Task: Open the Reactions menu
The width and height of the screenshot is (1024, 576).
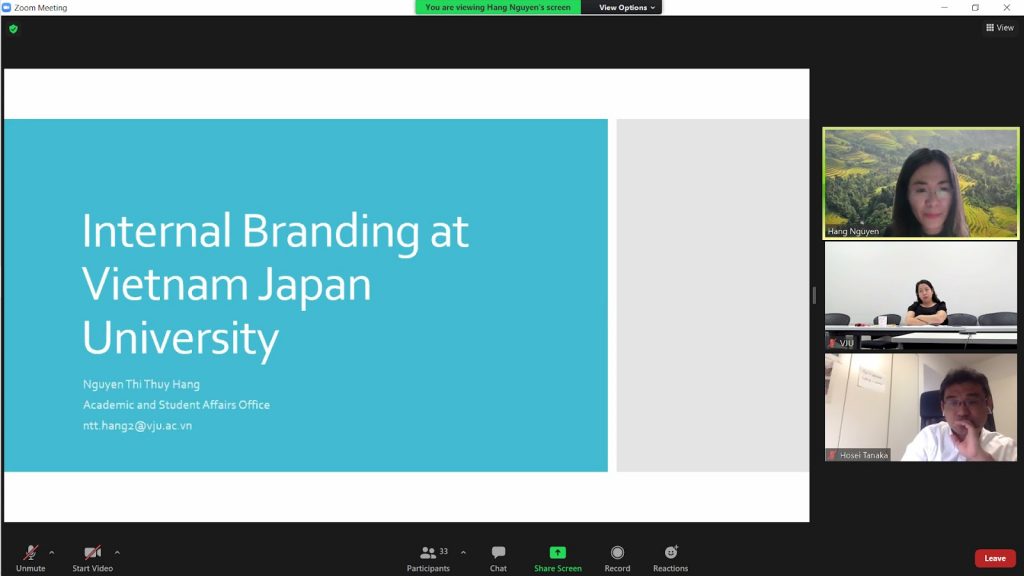Action: [x=671, y=558]
